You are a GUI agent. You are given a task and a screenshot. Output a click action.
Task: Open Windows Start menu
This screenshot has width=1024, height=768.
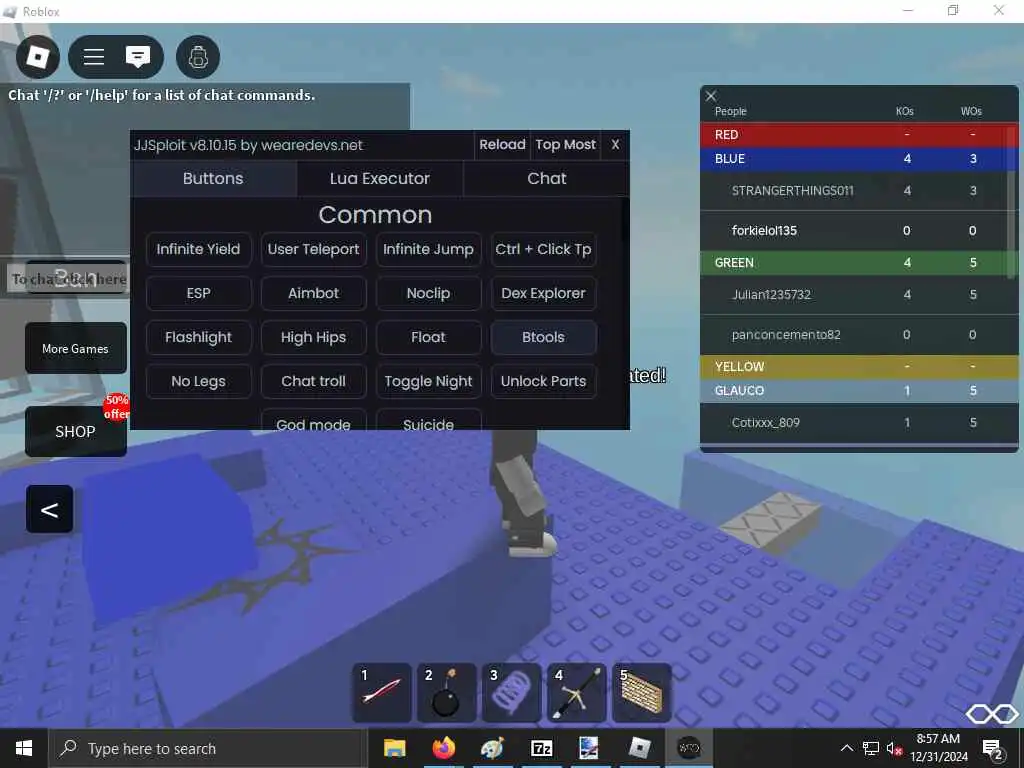[x=24, y=748]
